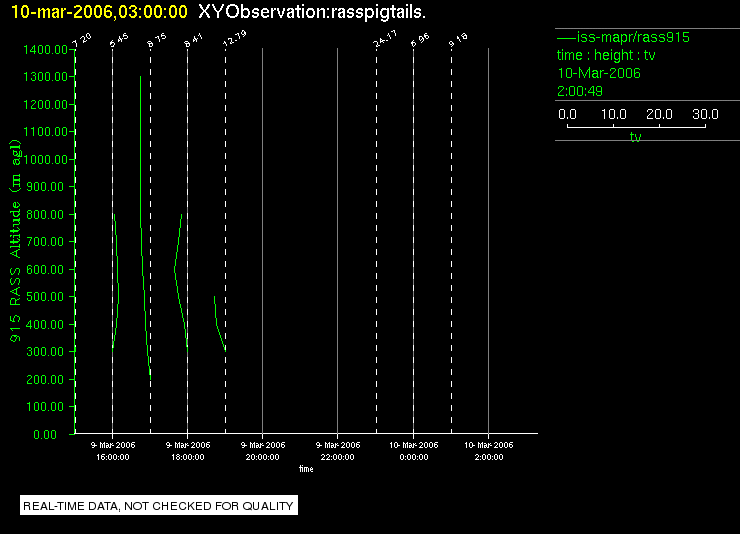Click the legend date "10-Mar-2006"
This screenshot has width=740, height=534.
click(599, 73)
